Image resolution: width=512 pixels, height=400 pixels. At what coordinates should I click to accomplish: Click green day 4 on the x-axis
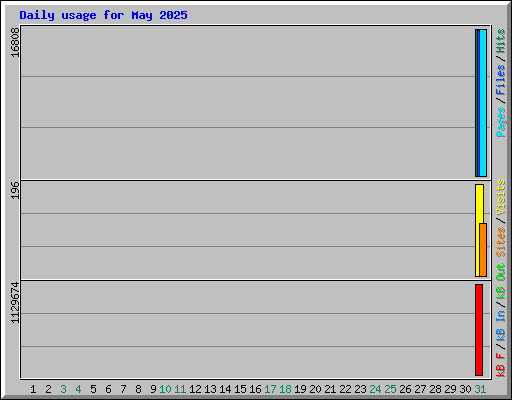[x=78, y=389]
